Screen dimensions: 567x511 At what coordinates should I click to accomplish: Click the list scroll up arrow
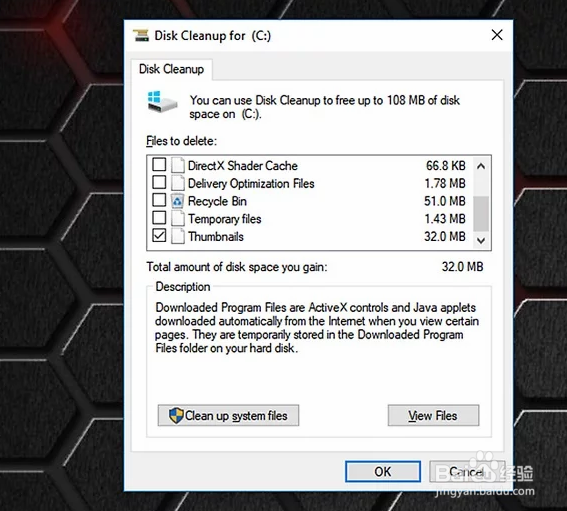coord(481,166)
